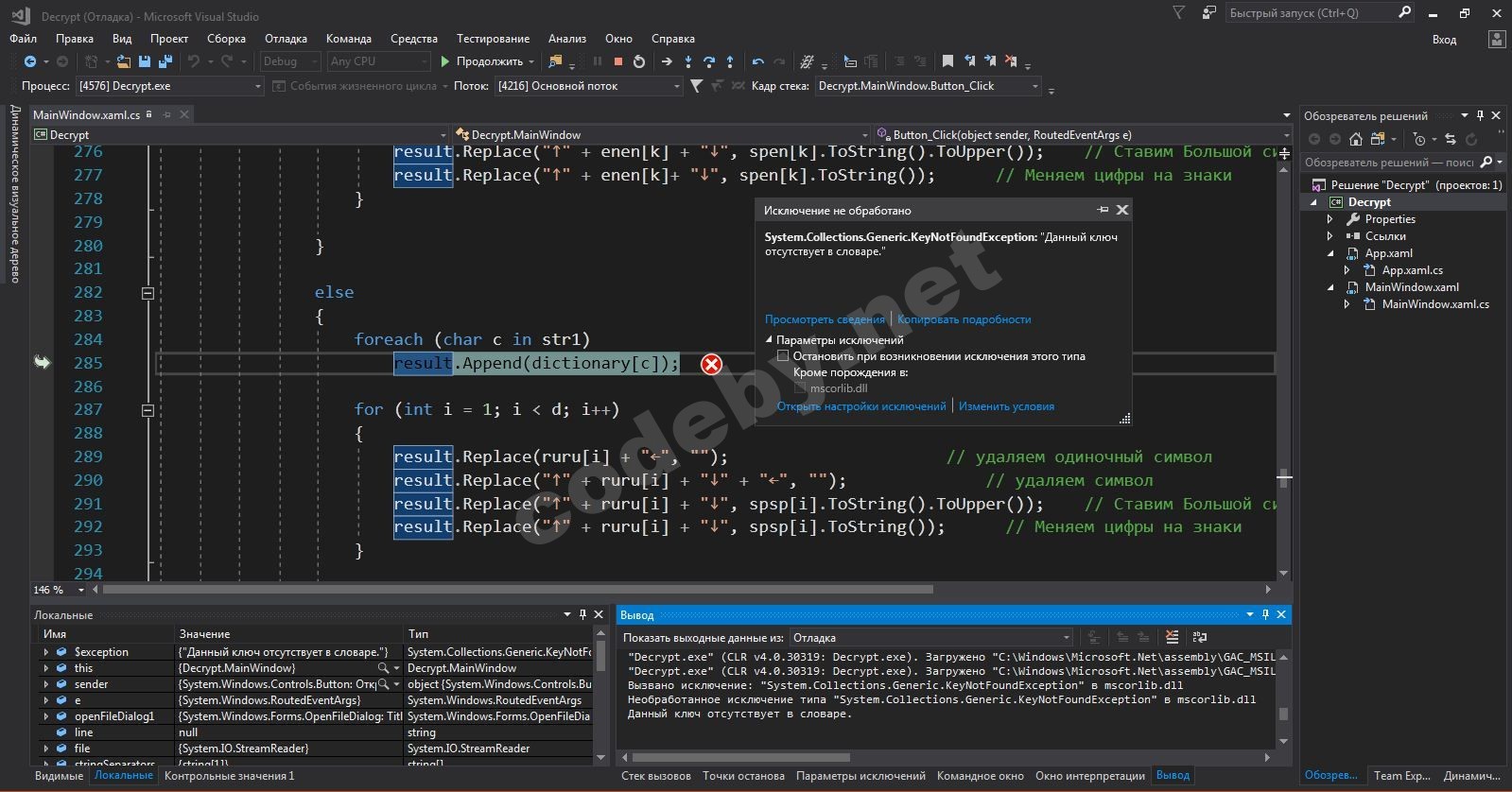Open the output source 'Отладка' dropdown

tap(1067, 638)
